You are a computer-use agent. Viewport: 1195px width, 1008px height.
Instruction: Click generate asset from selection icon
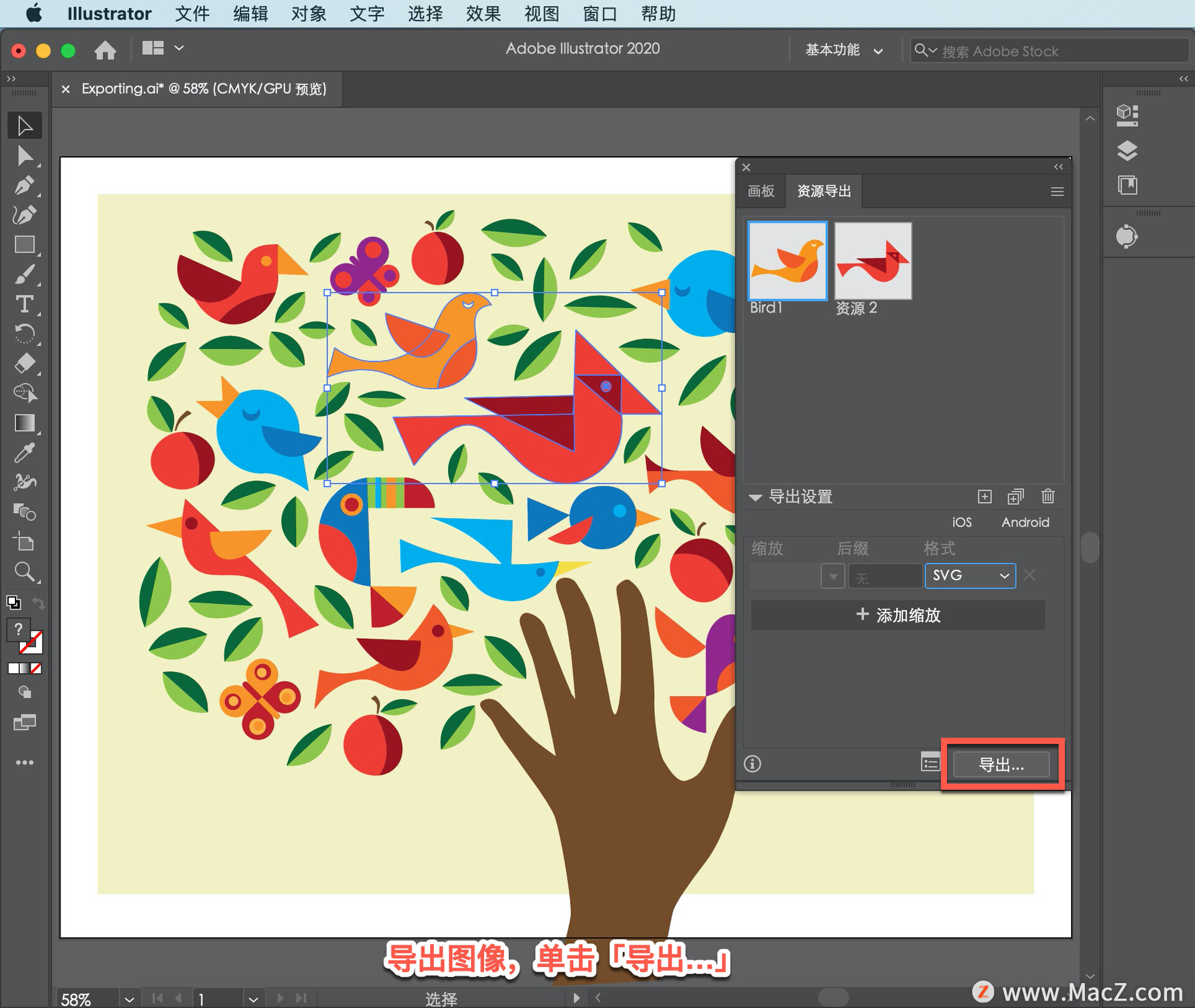click(x=985, y=496)
